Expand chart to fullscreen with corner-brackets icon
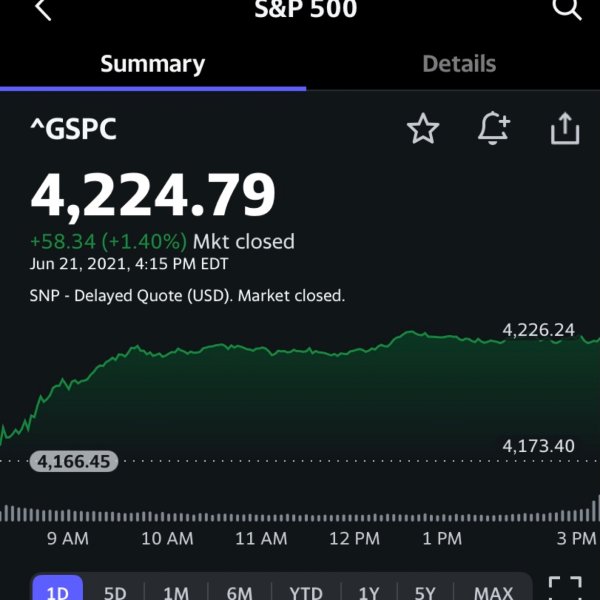 coord(565,589)
